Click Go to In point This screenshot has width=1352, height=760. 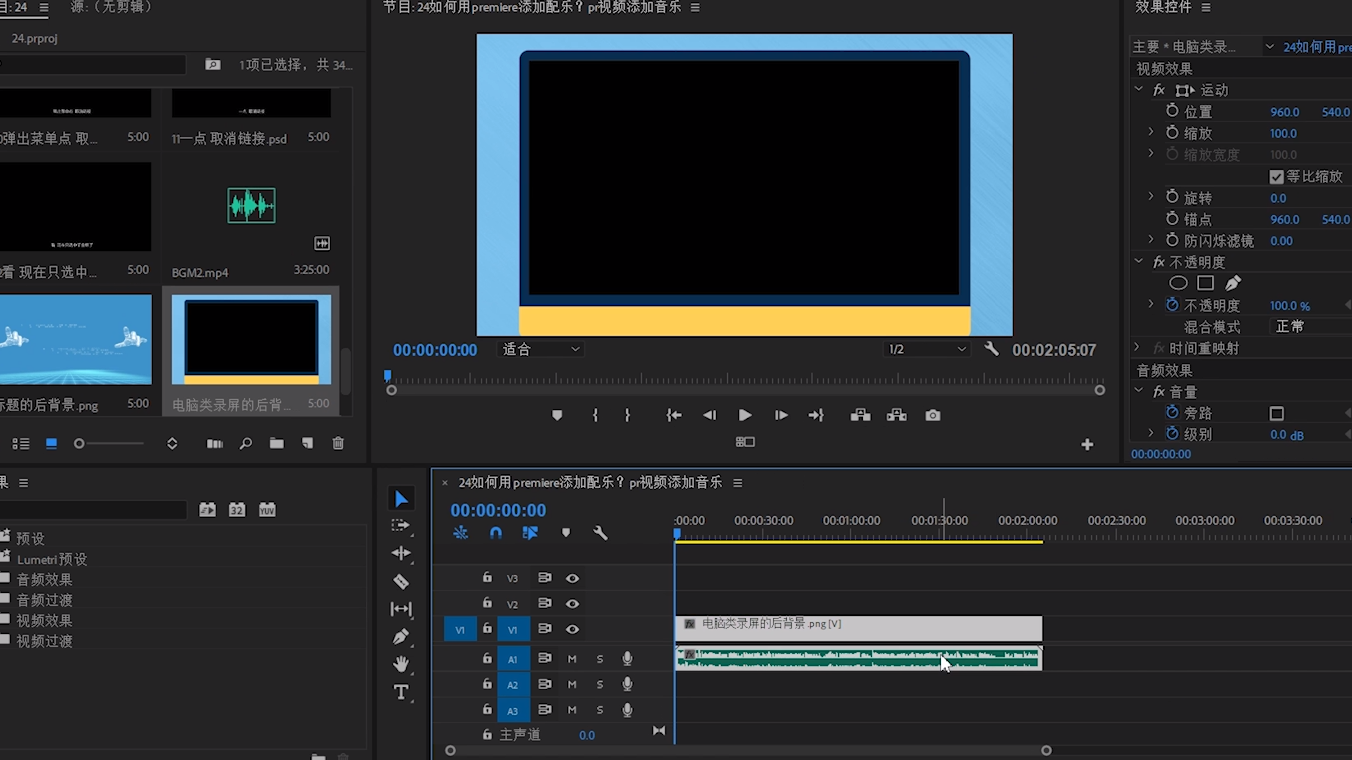(x=674, y=415)
